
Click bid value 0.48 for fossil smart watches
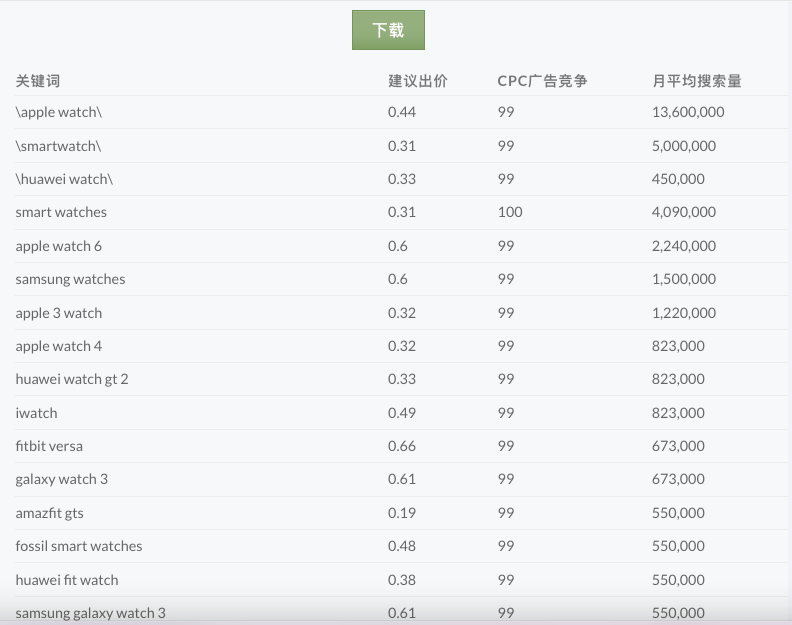402,546
